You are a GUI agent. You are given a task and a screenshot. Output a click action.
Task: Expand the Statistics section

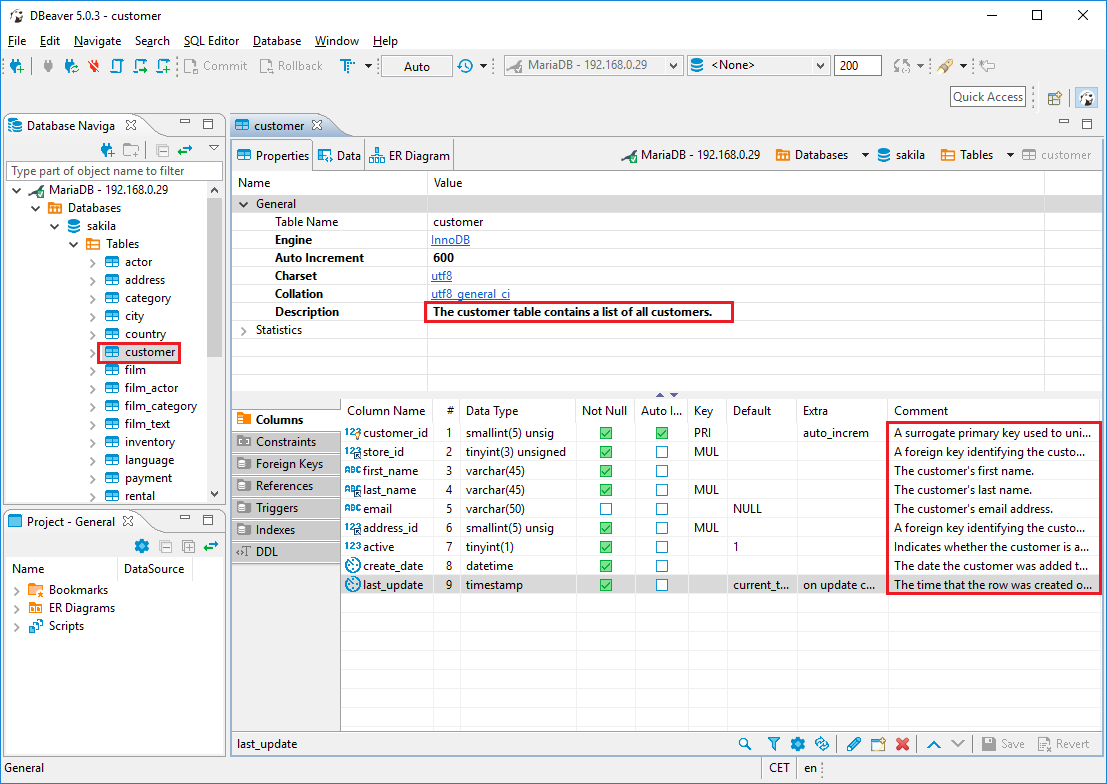coord(244,330)
